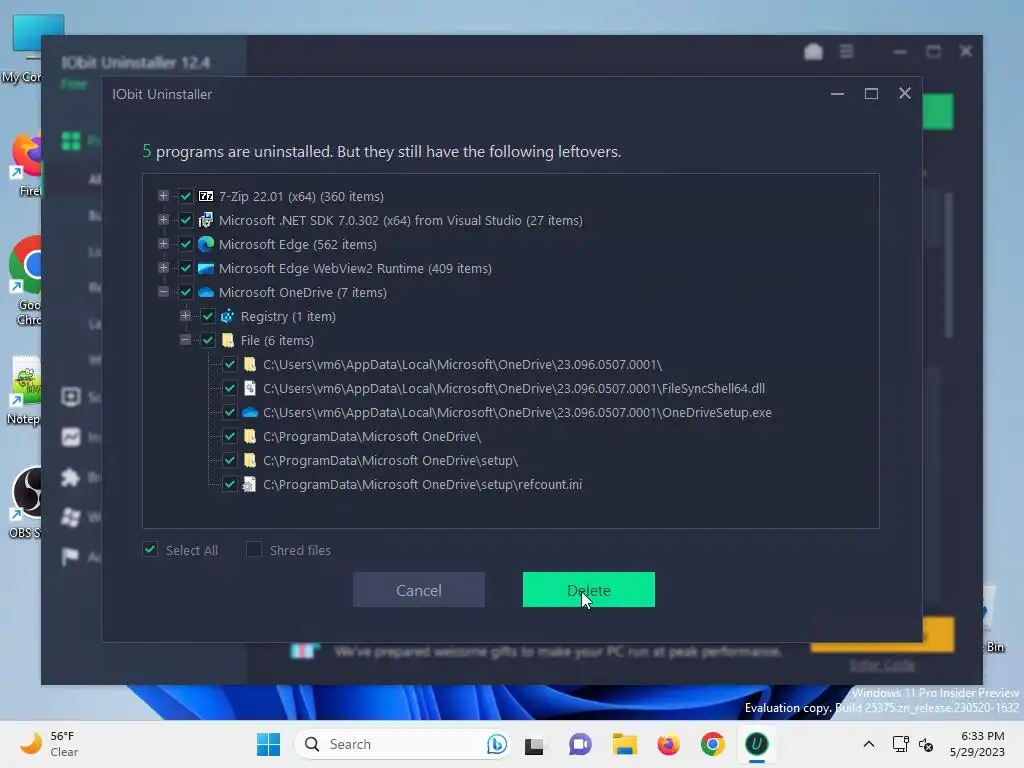Uncheck Microsoft Edge WebView2 Runtime checkbox
Screen dimensions: 1024x768
185,268
